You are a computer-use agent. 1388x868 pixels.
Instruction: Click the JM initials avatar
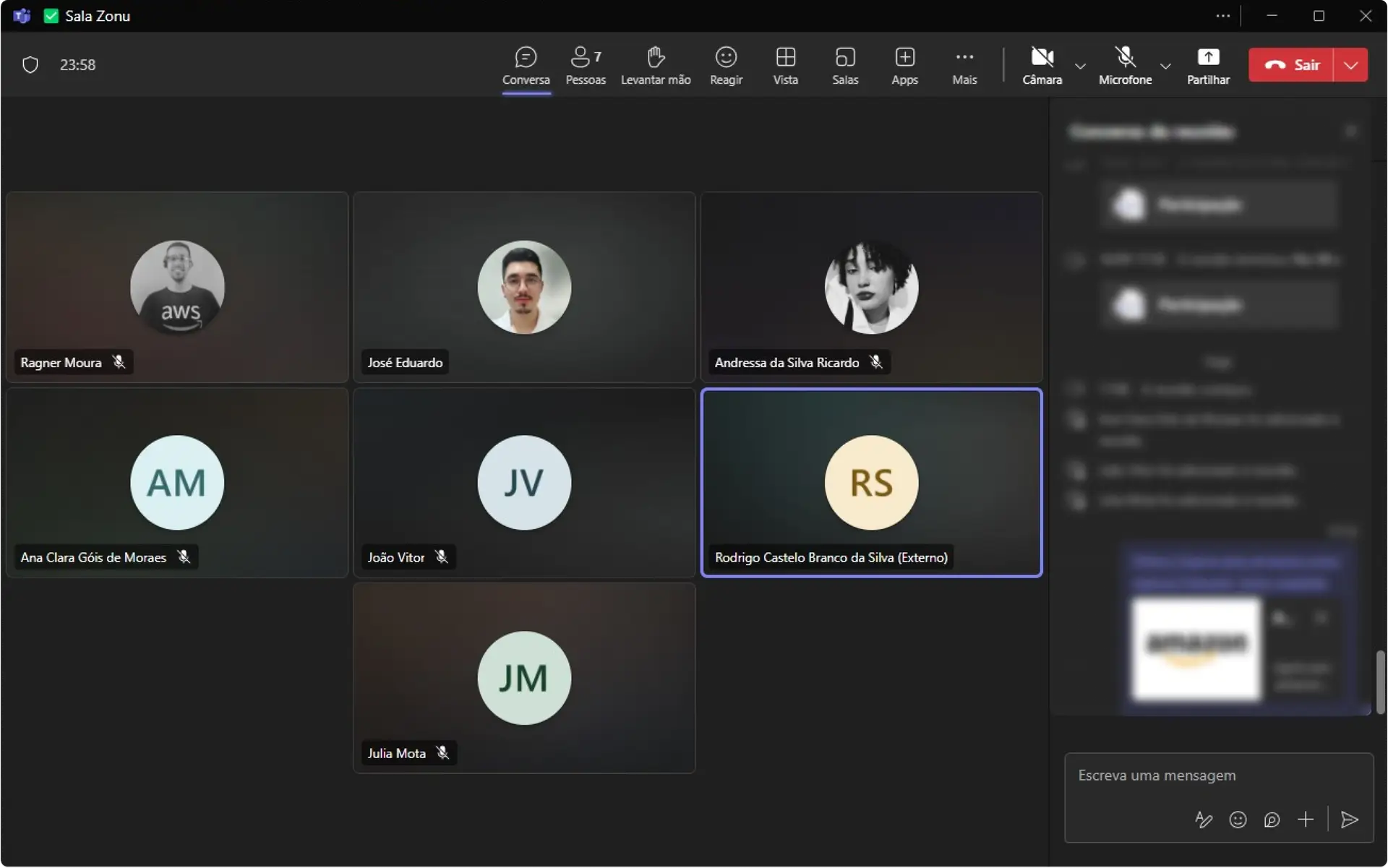(x=524, y=678)
